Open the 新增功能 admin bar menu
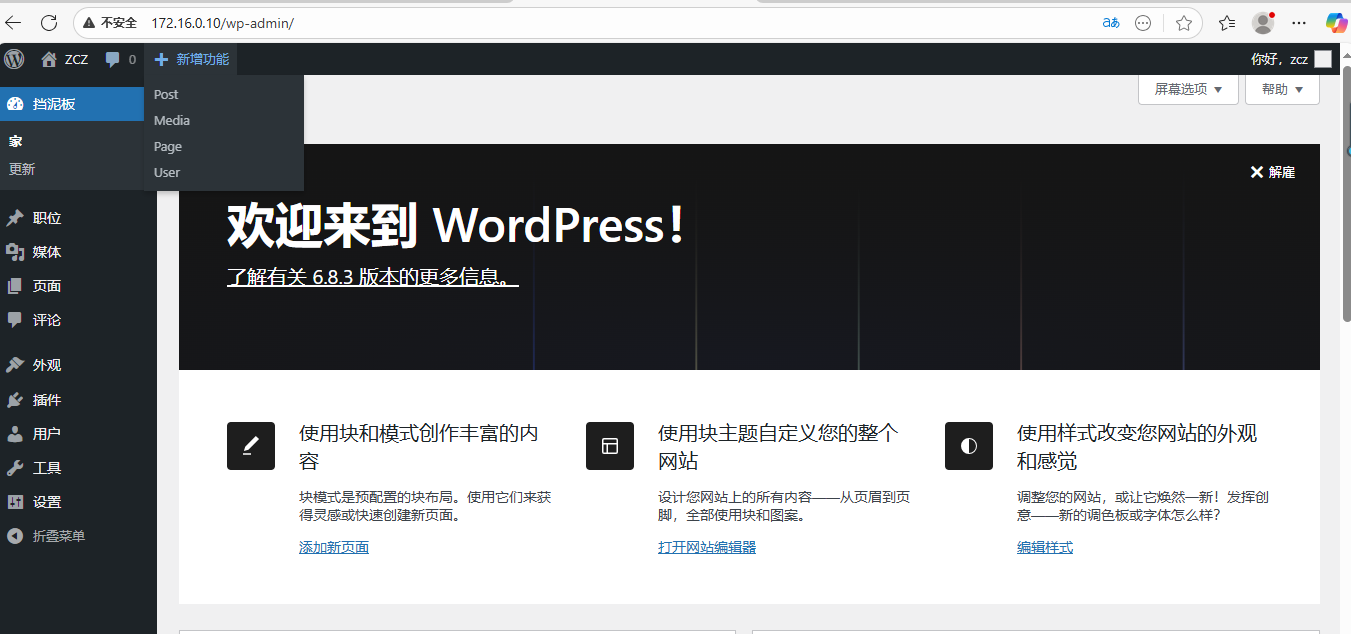 191,59
